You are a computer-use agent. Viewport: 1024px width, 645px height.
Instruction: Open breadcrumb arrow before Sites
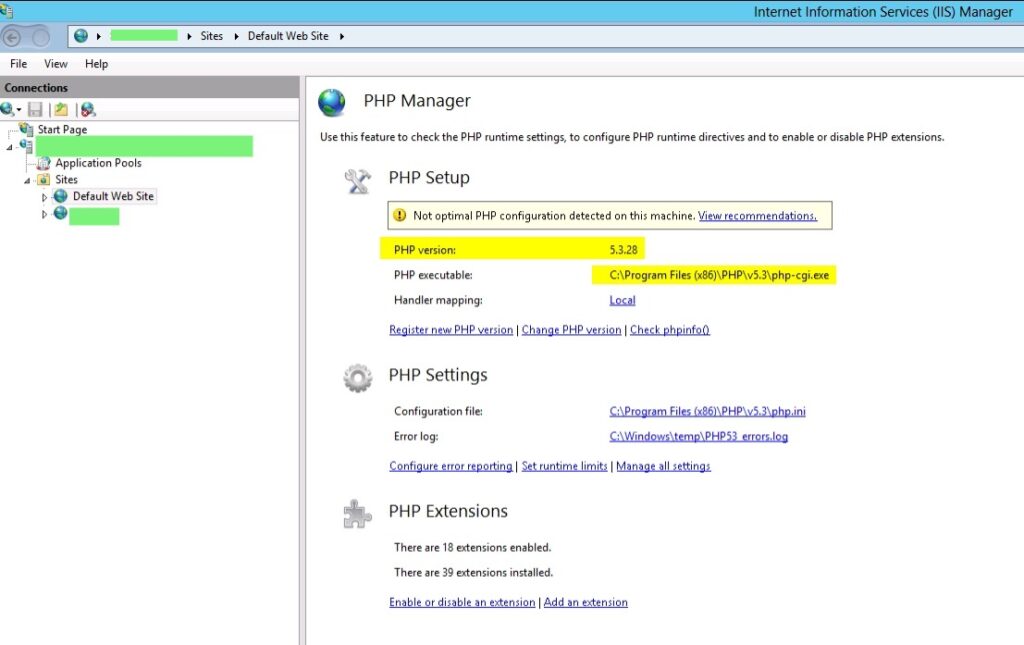[189, 37]
